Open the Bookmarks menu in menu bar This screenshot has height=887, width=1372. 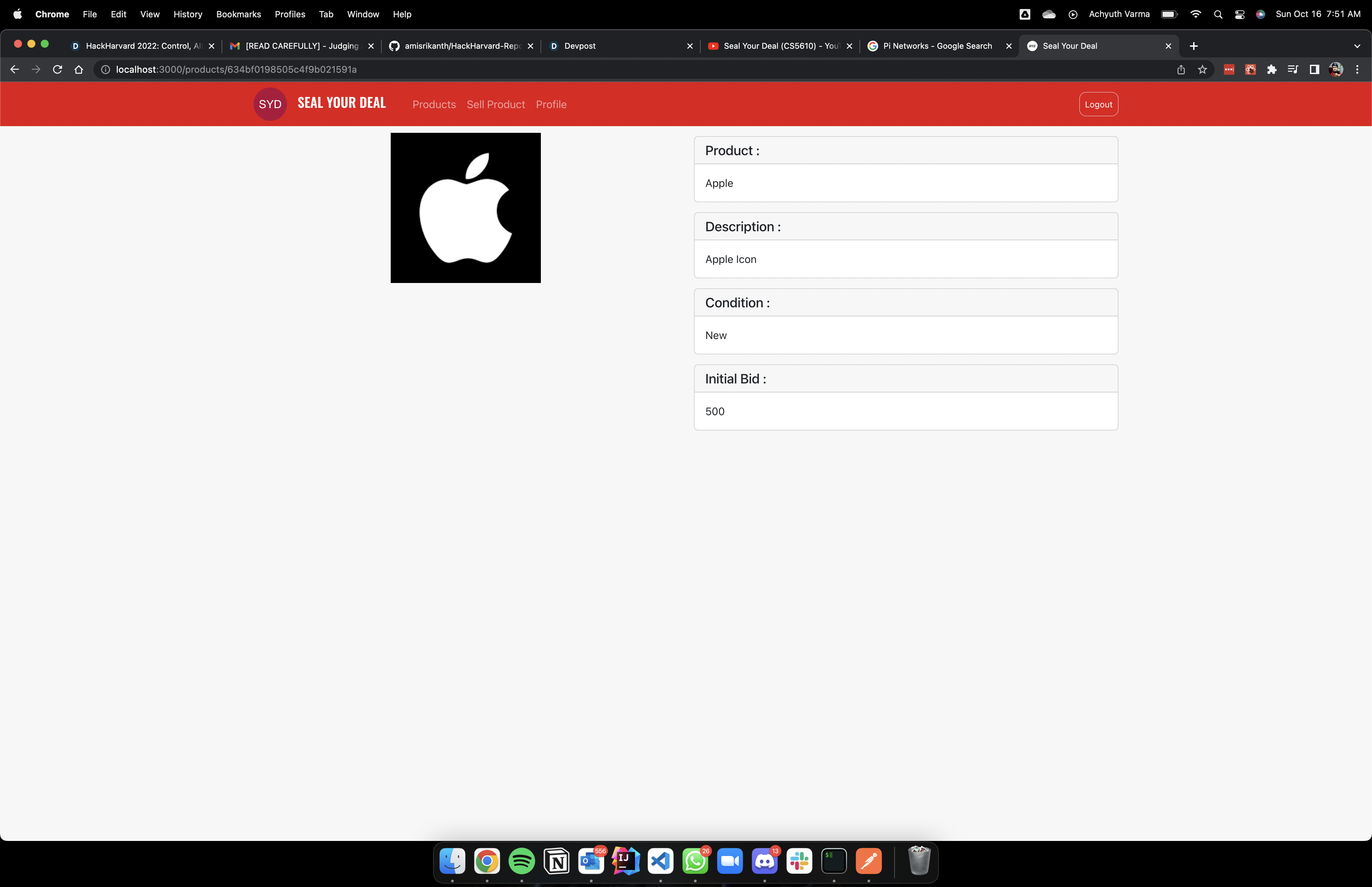(x=238, y=14)
